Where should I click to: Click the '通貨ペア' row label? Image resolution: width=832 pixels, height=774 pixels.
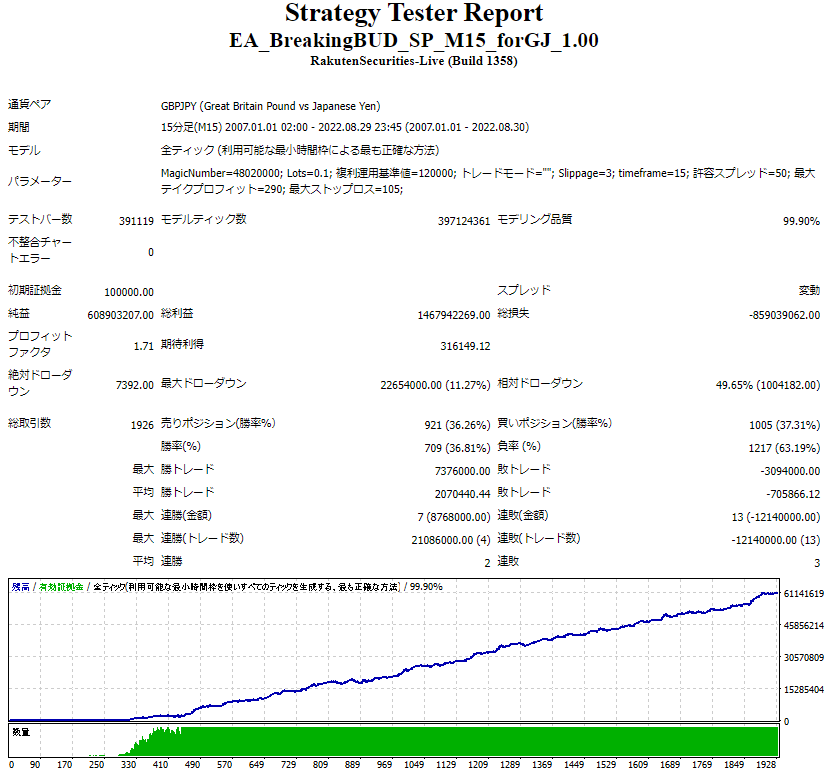pyautogui.click(x=30, y=105)
